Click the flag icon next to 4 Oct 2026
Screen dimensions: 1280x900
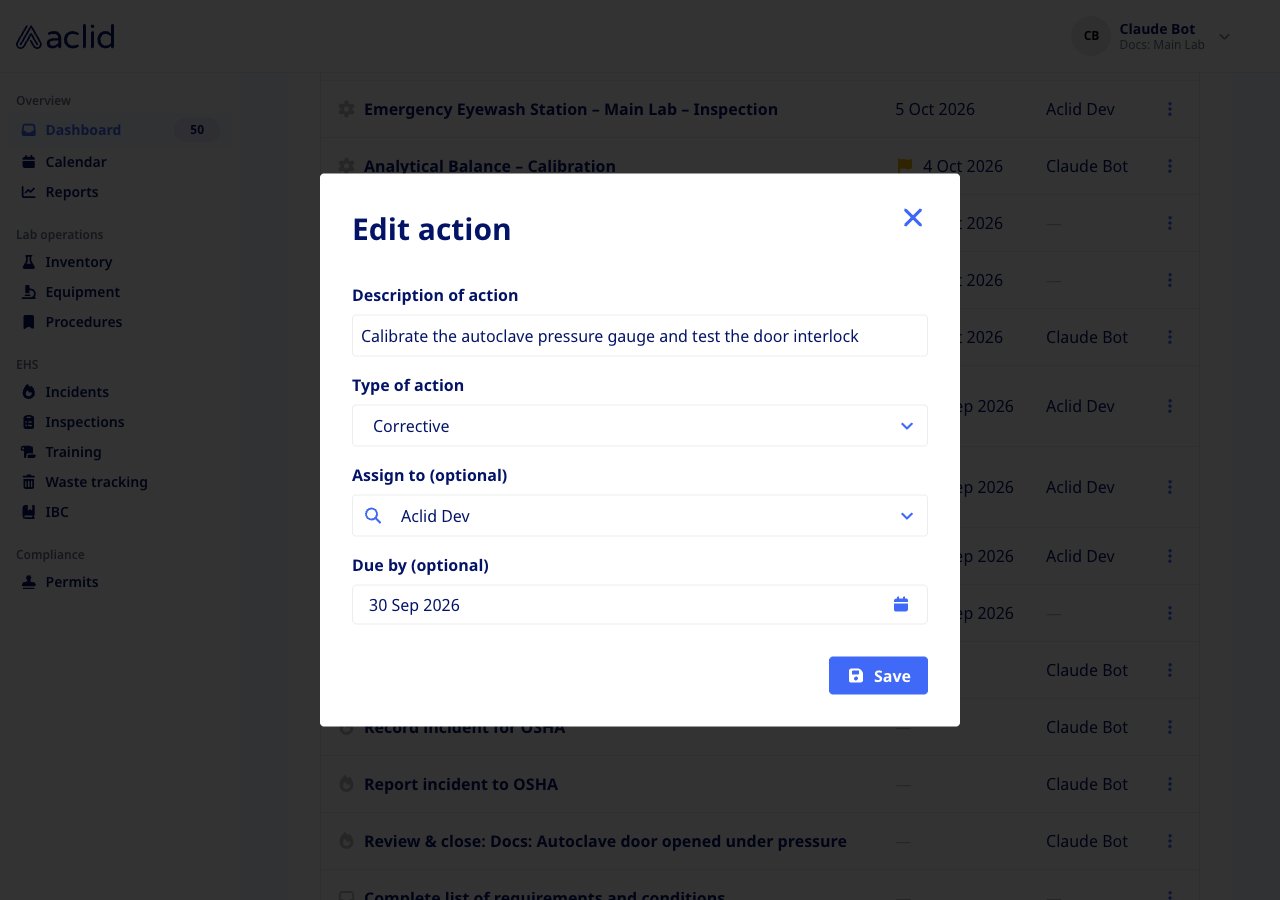(x=904, y=166)
